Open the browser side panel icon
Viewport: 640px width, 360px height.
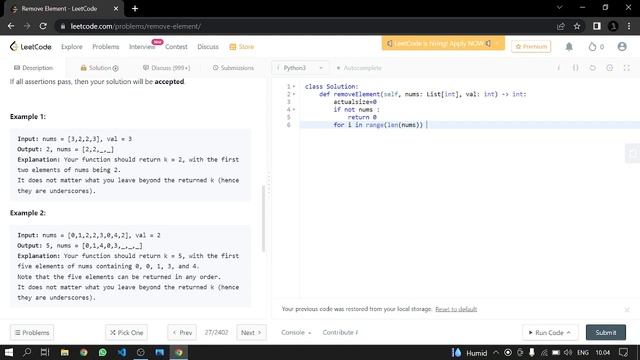(597, 26)
